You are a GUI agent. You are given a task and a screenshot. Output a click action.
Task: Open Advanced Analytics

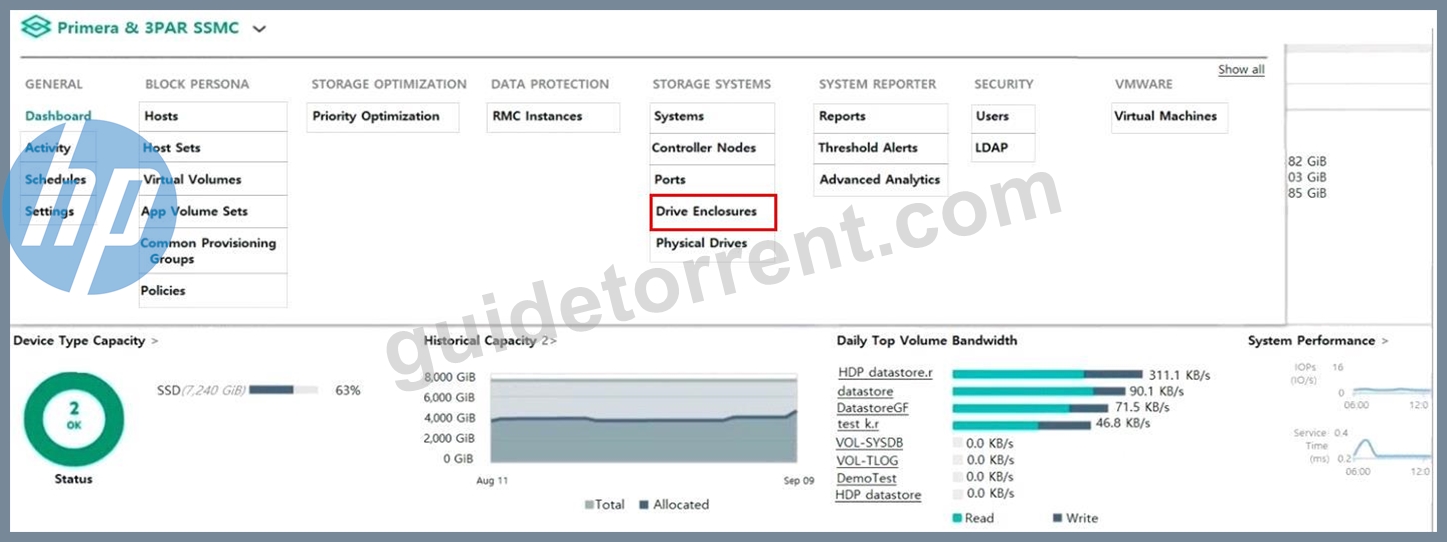(x=880, y=180)
